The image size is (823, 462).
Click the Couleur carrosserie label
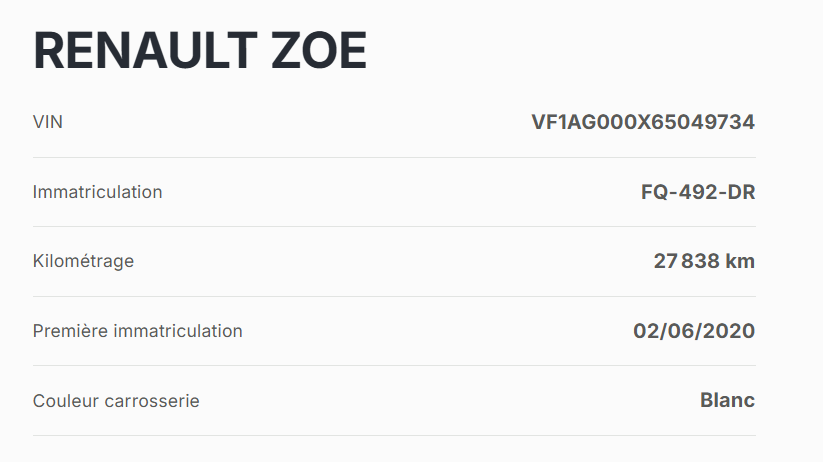pos(116,401)
